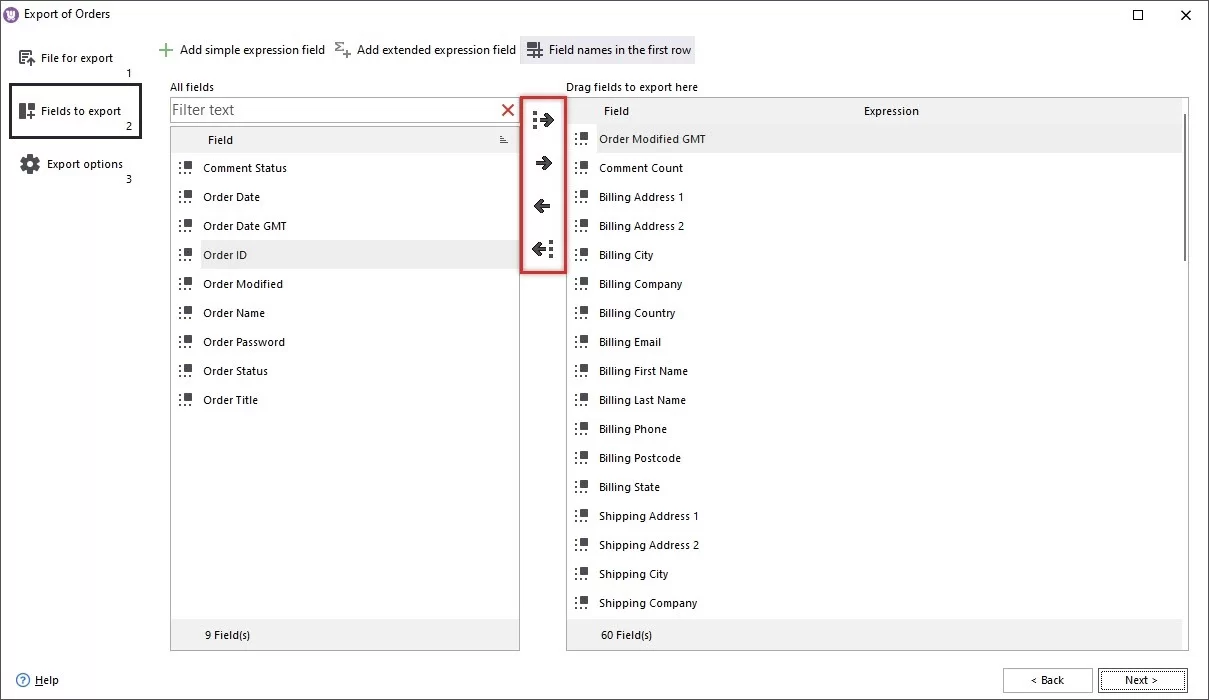Toggle Field names in the first row
This screenshot has height=700, width=1209.
pos(607,49)
